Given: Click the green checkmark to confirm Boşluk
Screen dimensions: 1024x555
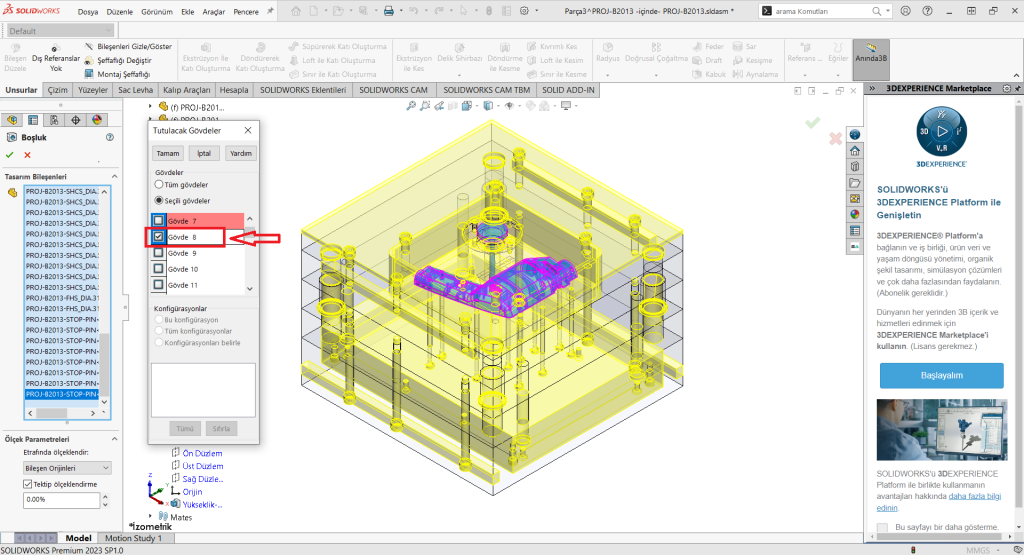Looking at the screenshot, I should [x=10, y=154].
